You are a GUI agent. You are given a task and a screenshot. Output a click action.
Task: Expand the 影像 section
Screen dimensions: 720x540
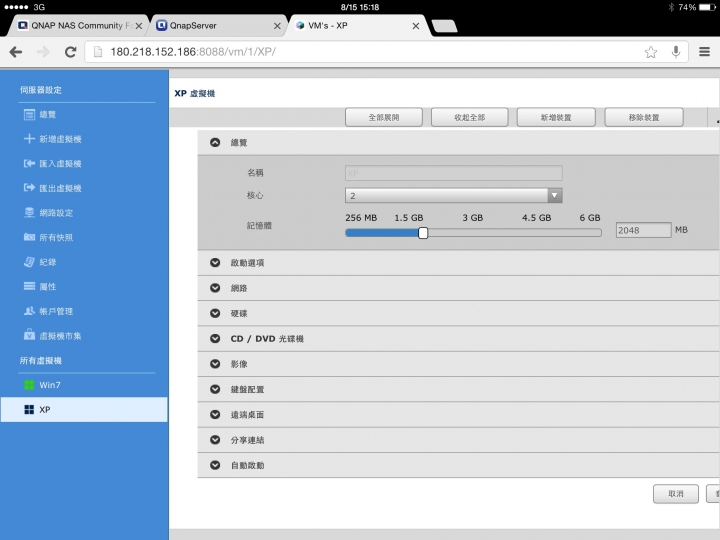[215, 364]
